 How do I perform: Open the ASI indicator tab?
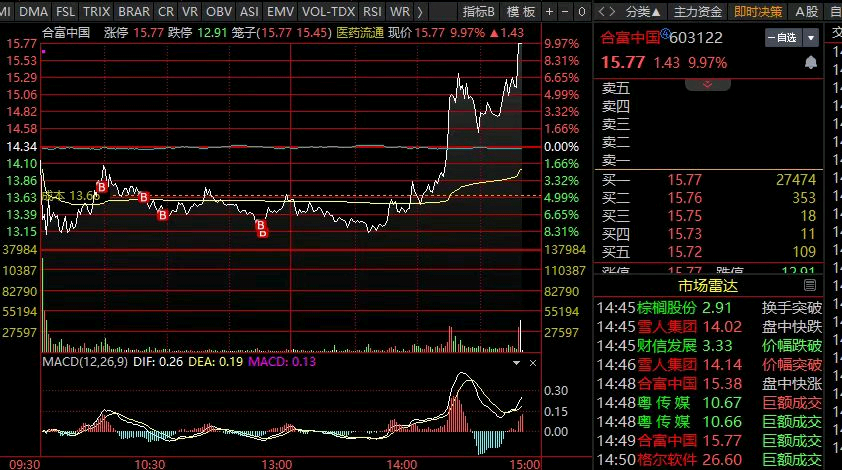pyautogui.click(x=249, y=11)
